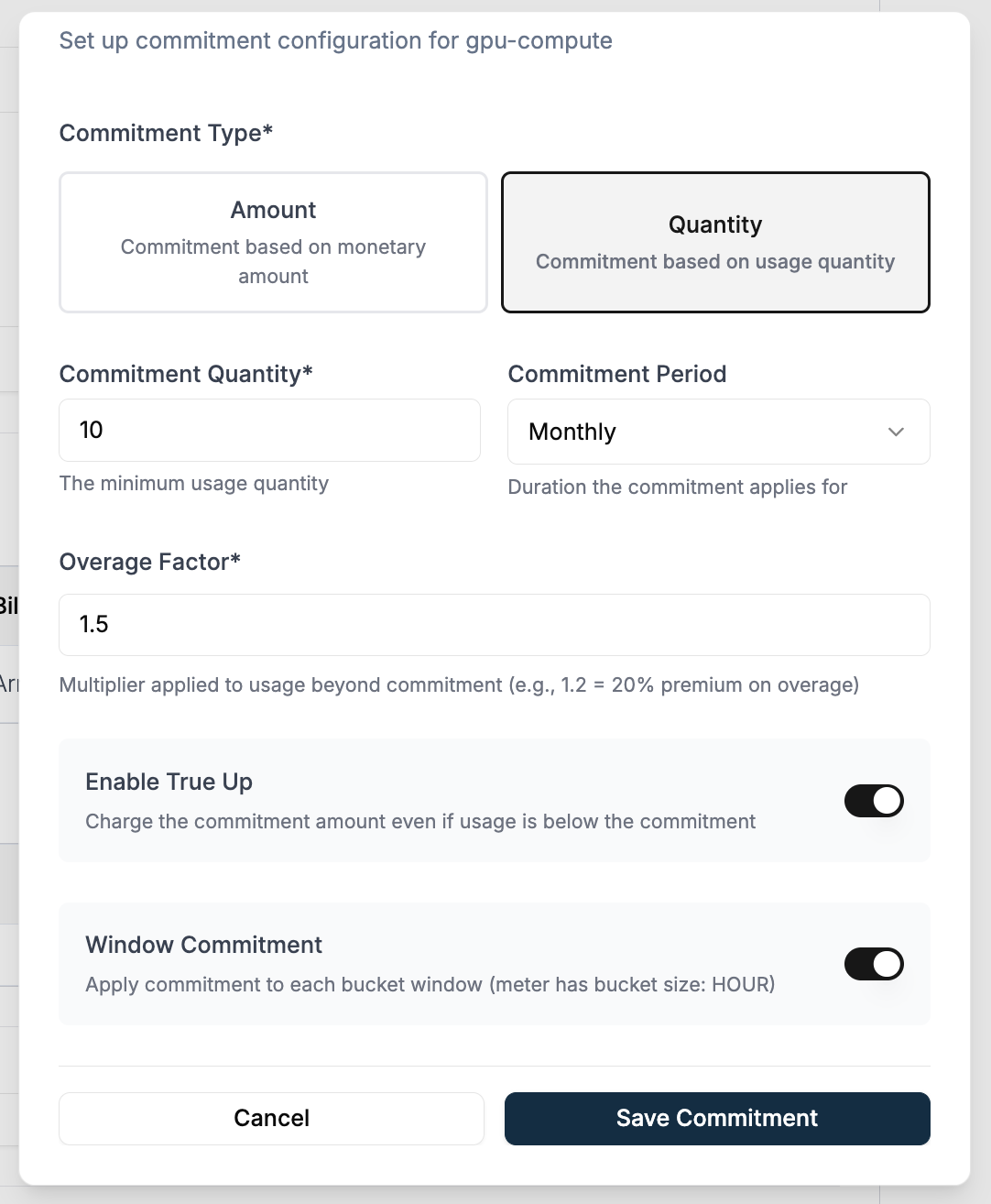Turn off the Window Commitment toggle
The width and height of the screenshot is (991, 1204).
click(873, 964)
